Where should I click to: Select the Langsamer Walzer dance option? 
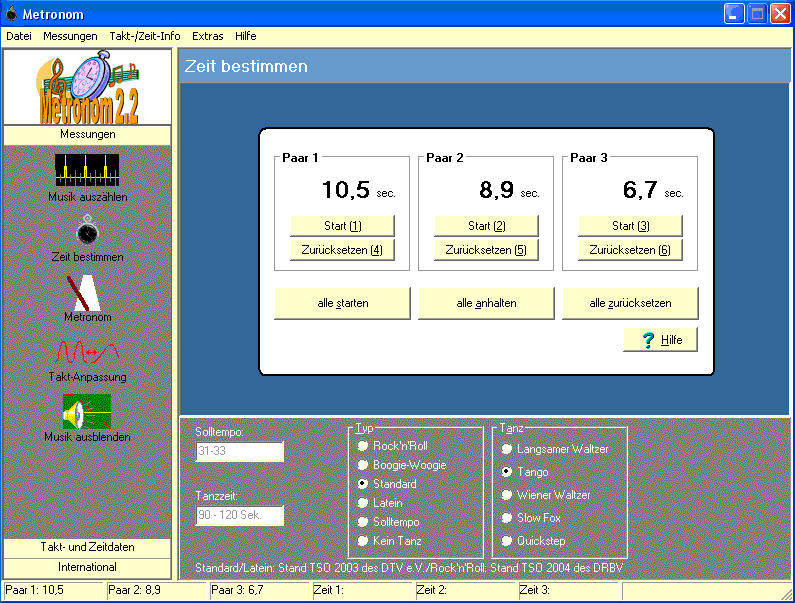click(x=507, y=449)
